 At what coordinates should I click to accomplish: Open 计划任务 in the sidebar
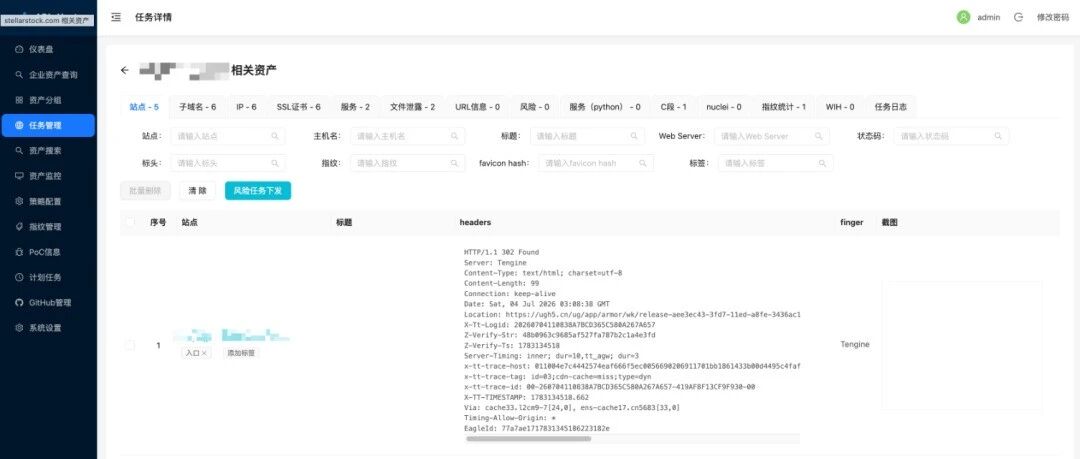[48, 277]
